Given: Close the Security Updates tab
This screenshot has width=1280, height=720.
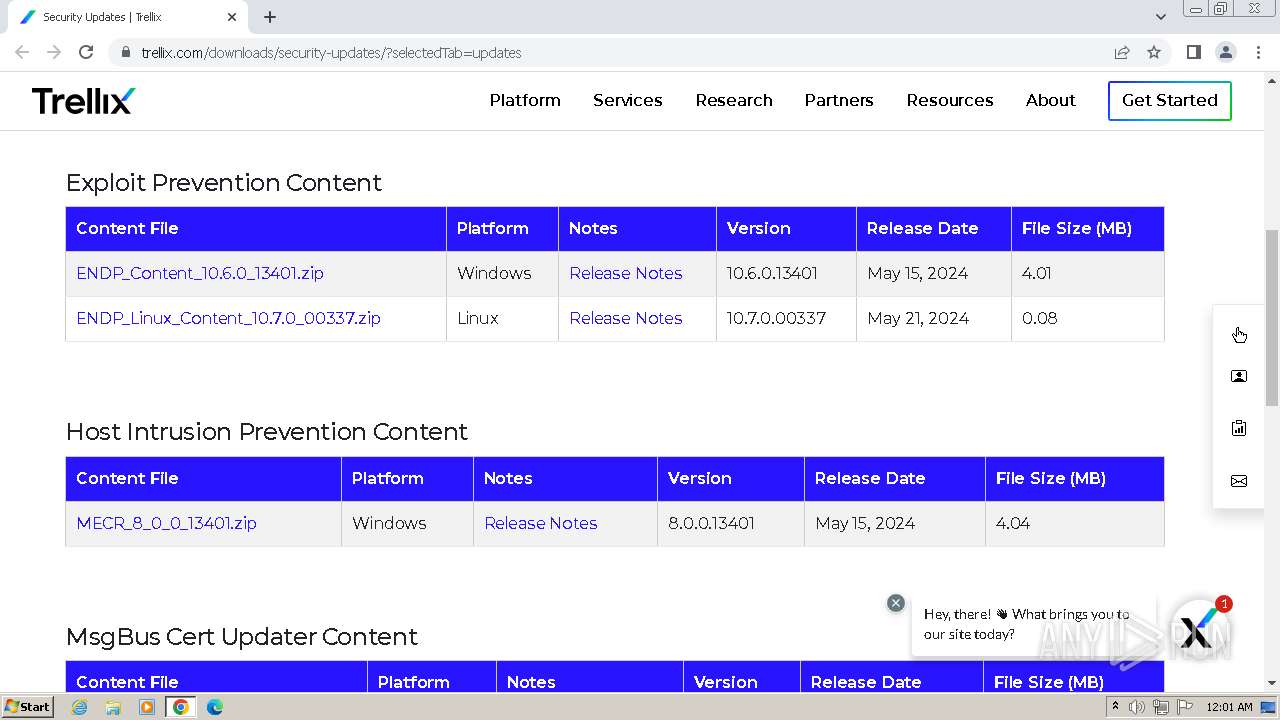Looking at the screenshot, I should pos(232,17).
